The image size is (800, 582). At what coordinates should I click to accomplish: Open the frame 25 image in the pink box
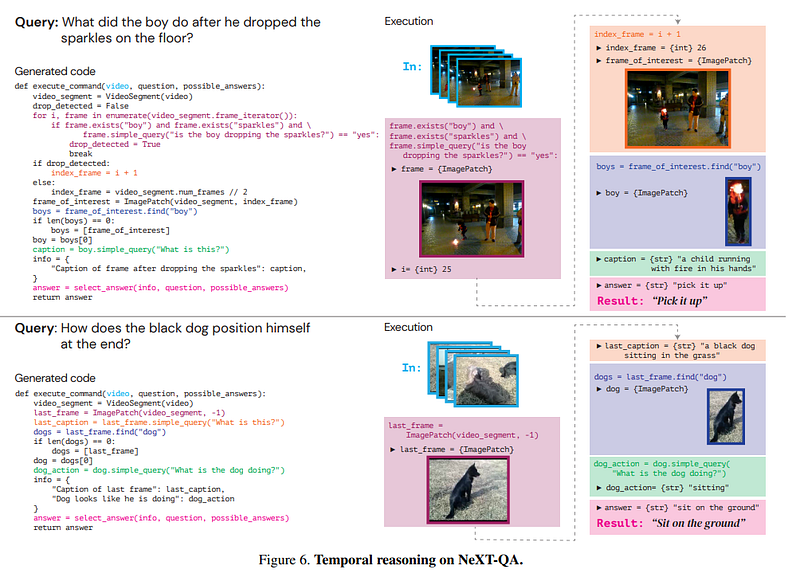click(471, 219)
